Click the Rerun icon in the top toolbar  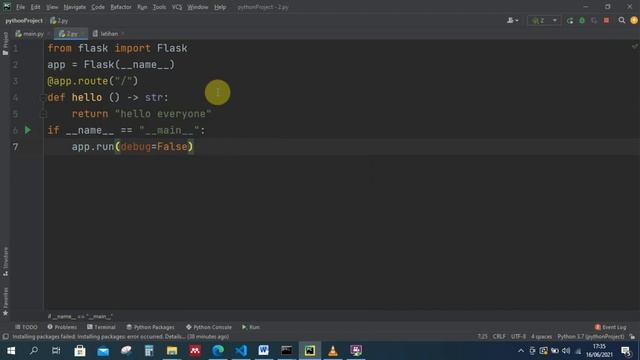[570, 20]
